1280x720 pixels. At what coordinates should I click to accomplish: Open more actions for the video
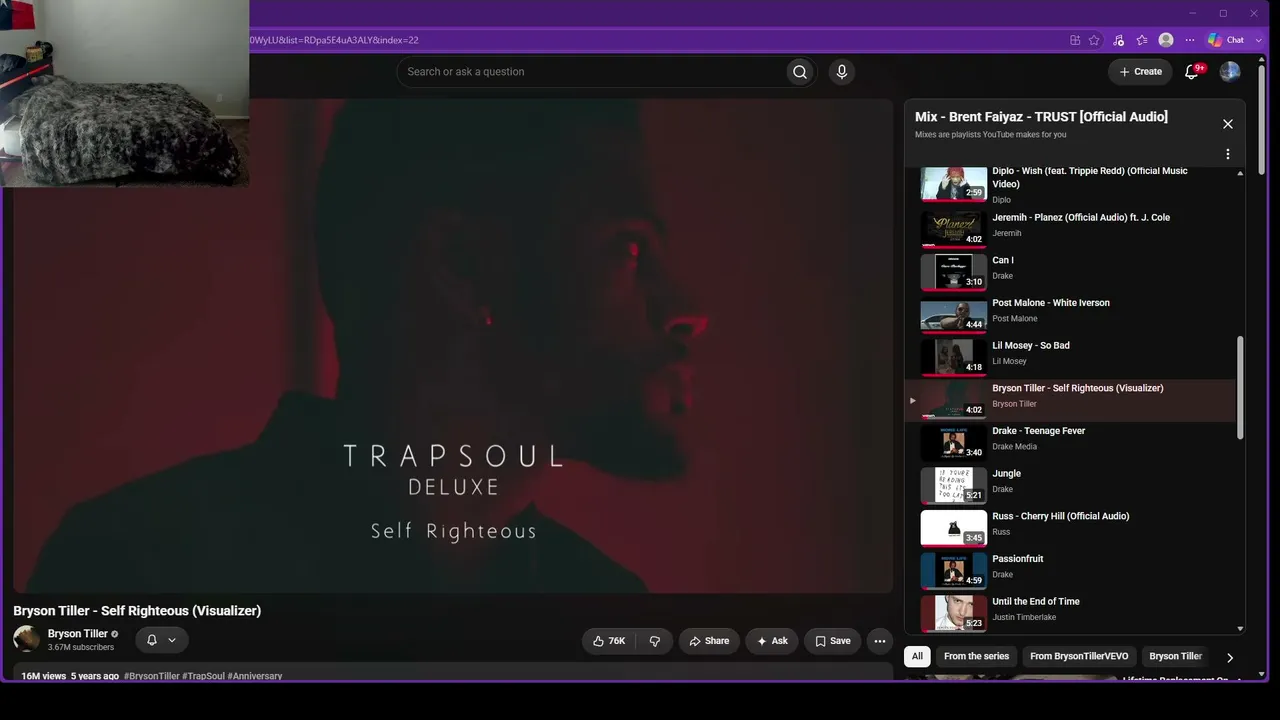tap(880, 641)
